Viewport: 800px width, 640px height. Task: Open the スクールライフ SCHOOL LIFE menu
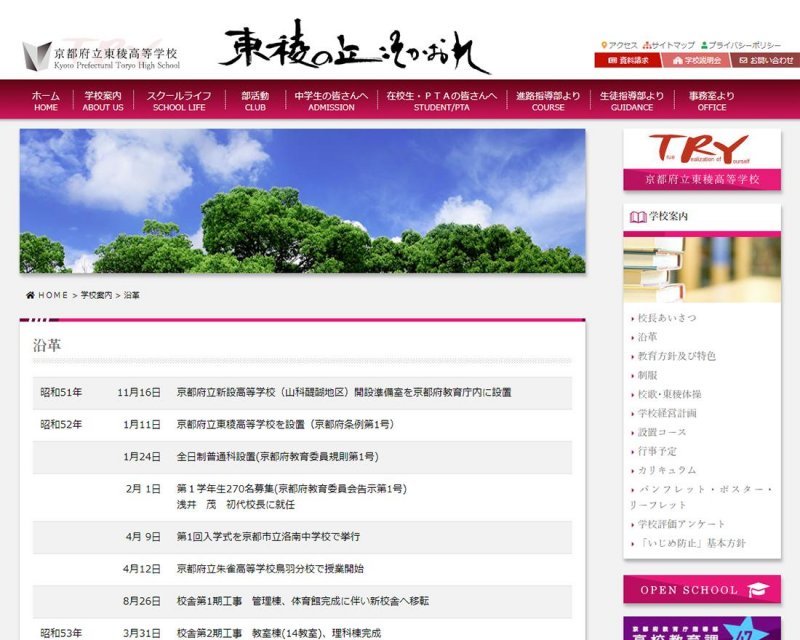click(x=179, y=101)
